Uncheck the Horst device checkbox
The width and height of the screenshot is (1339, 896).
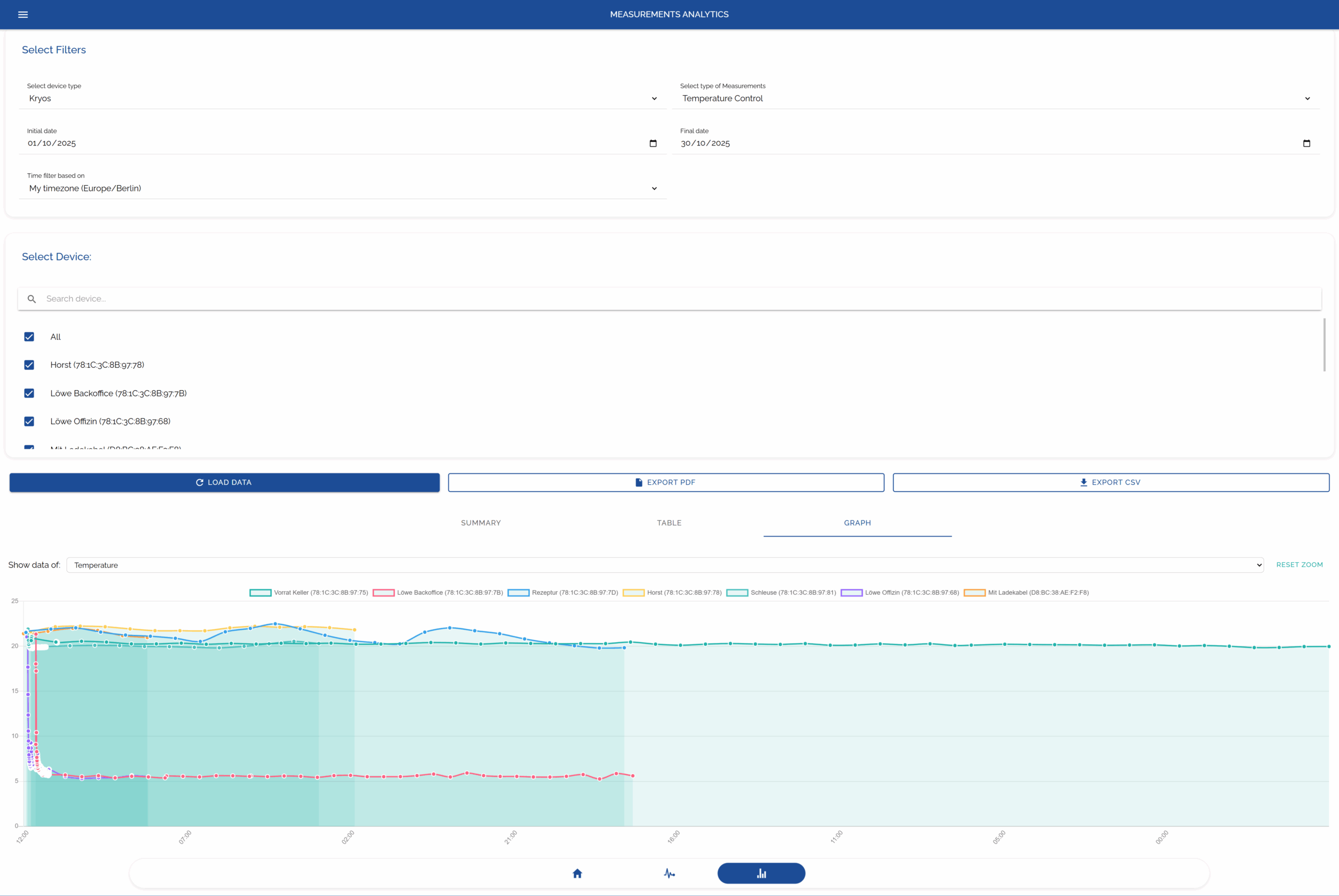(29, 365)
